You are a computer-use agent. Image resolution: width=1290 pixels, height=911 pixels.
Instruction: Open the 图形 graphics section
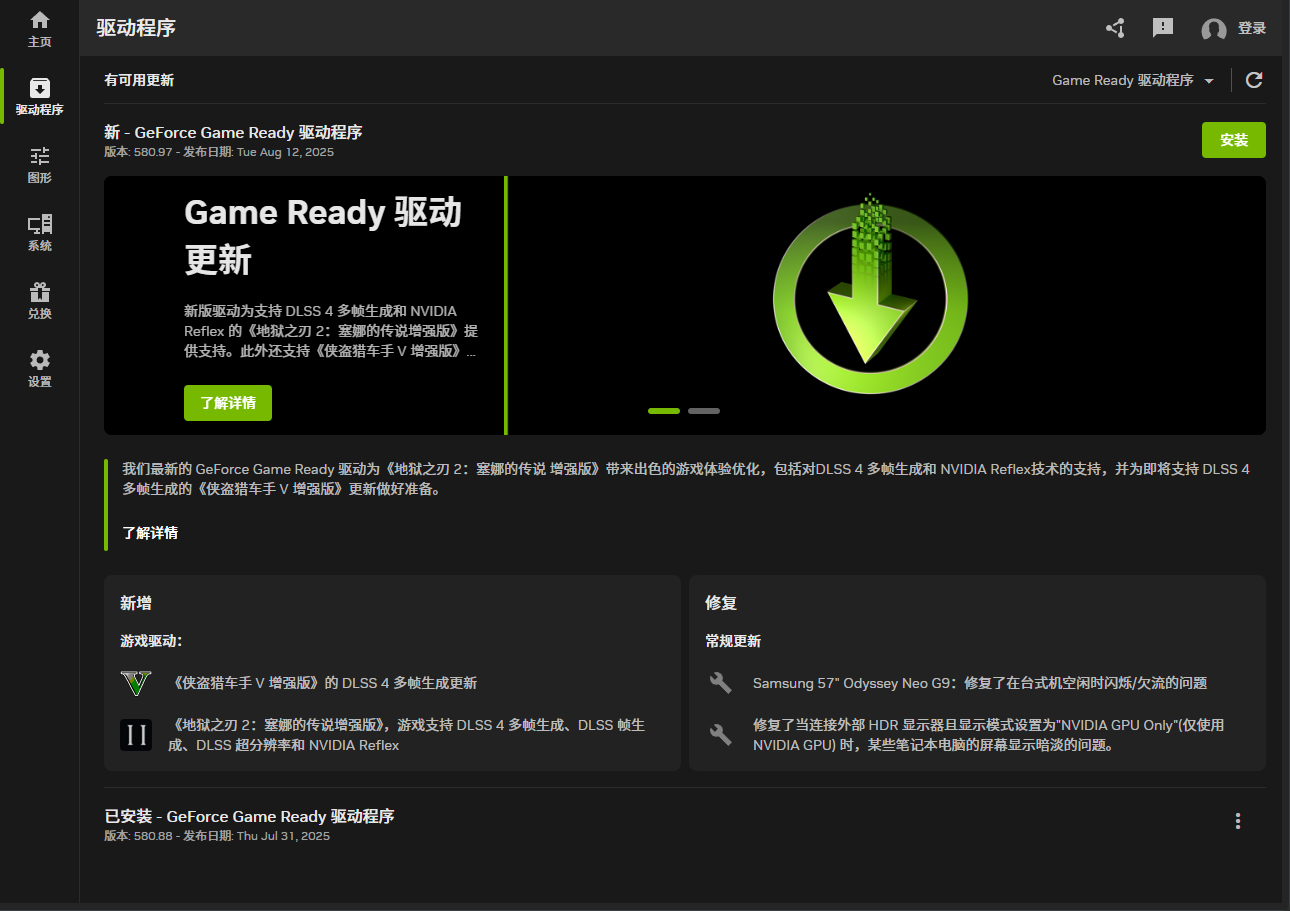pyautogui.click(x=40, y=165)
